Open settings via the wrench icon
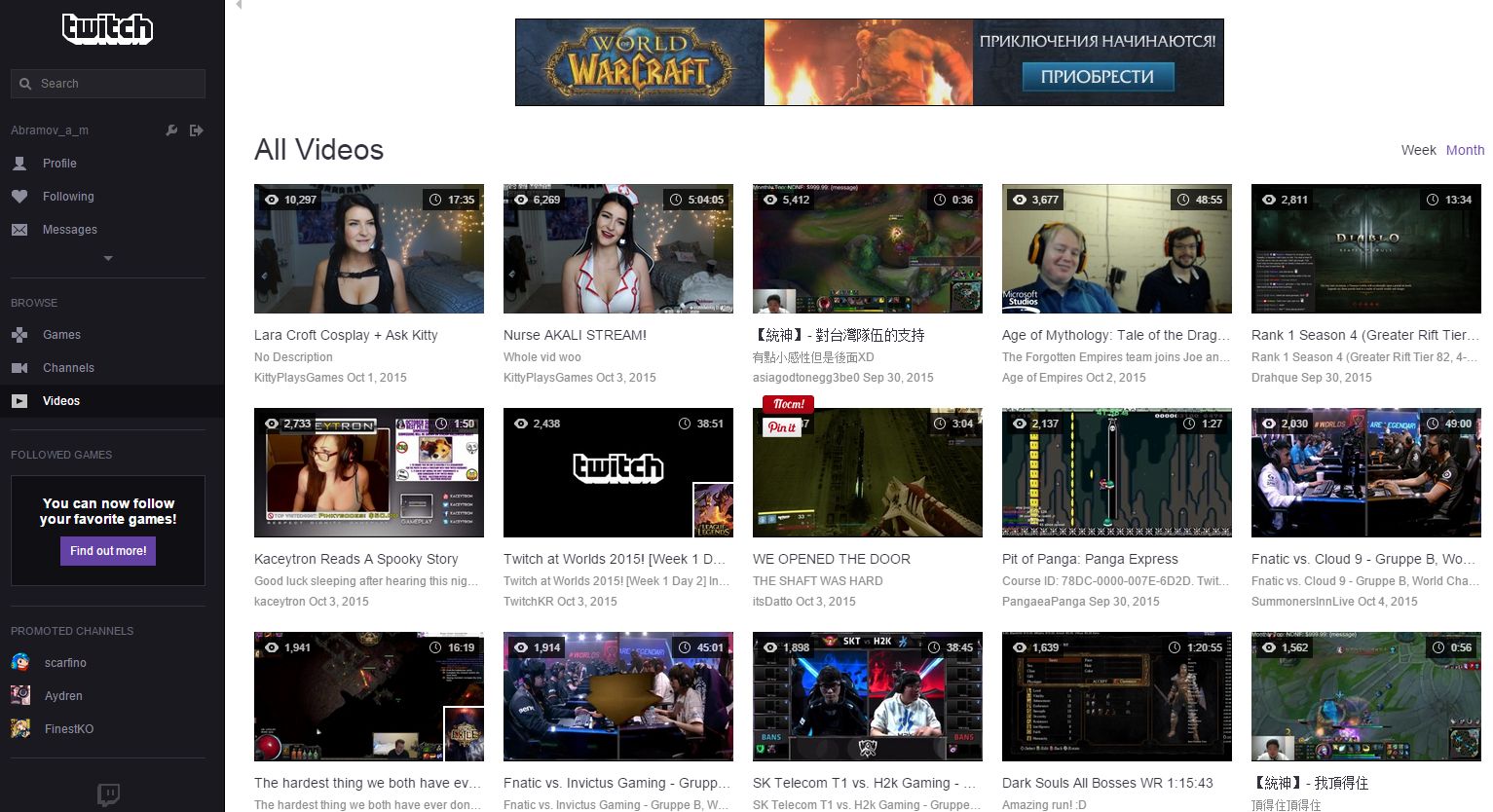1493x812 pixels. coord(171,130)
